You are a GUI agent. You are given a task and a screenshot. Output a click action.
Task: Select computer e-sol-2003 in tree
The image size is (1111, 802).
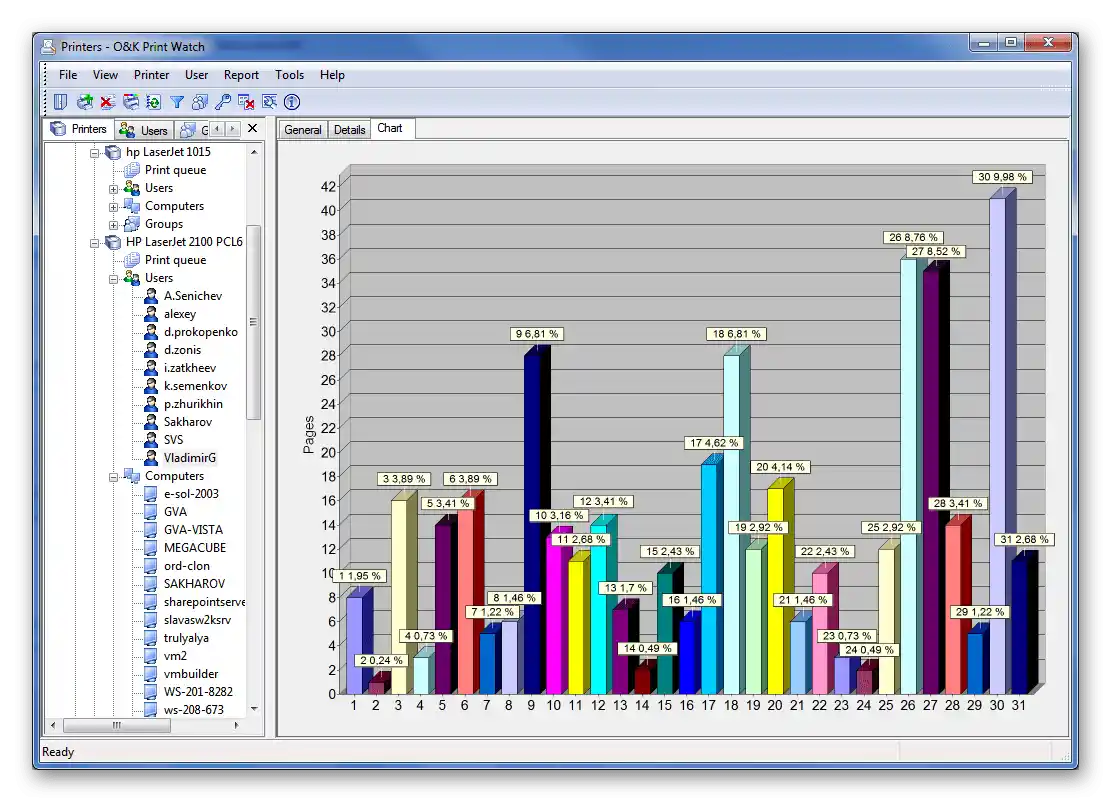coord(191,494)
